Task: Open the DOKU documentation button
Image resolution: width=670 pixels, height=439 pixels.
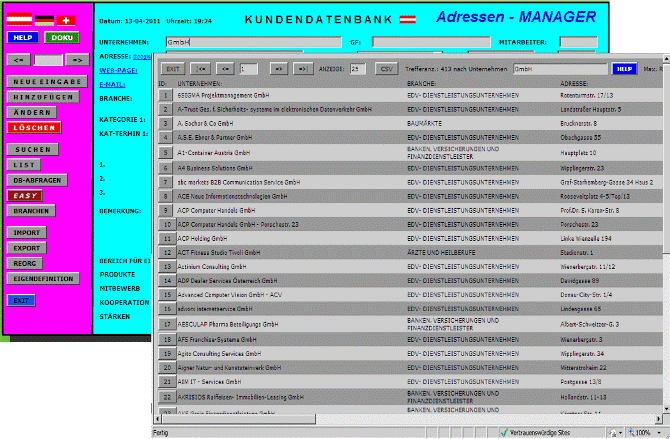Action: pos(62,38)
